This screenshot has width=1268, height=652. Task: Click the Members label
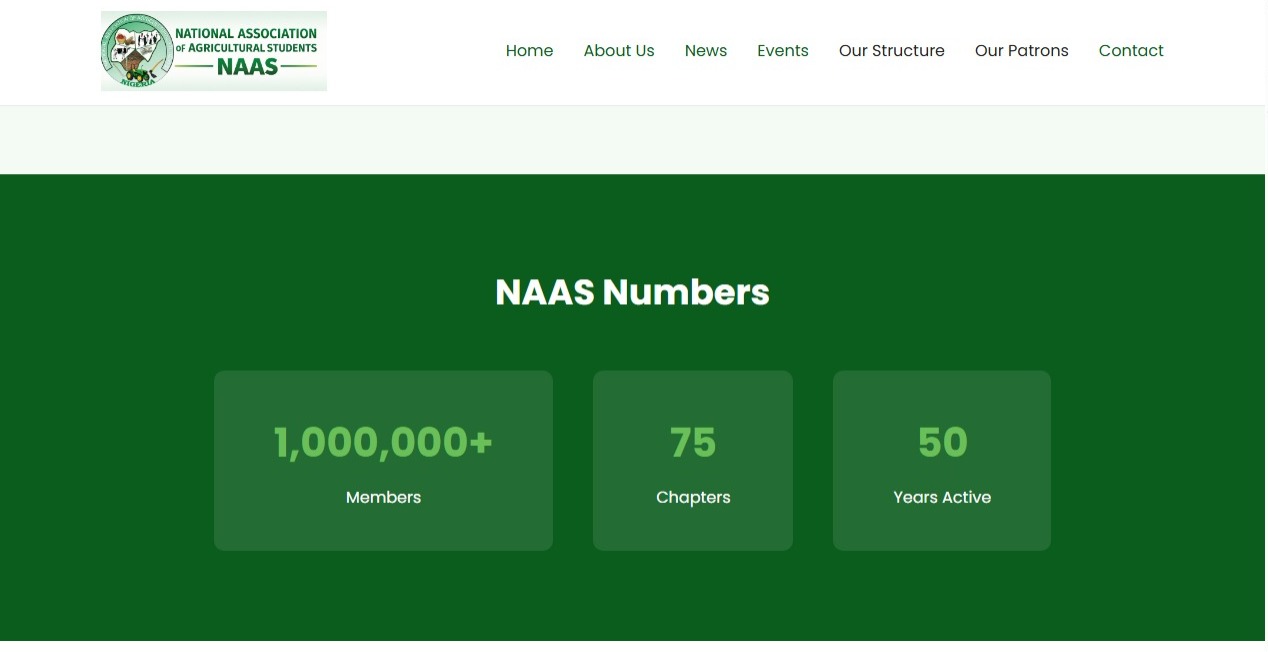[383, 497]
